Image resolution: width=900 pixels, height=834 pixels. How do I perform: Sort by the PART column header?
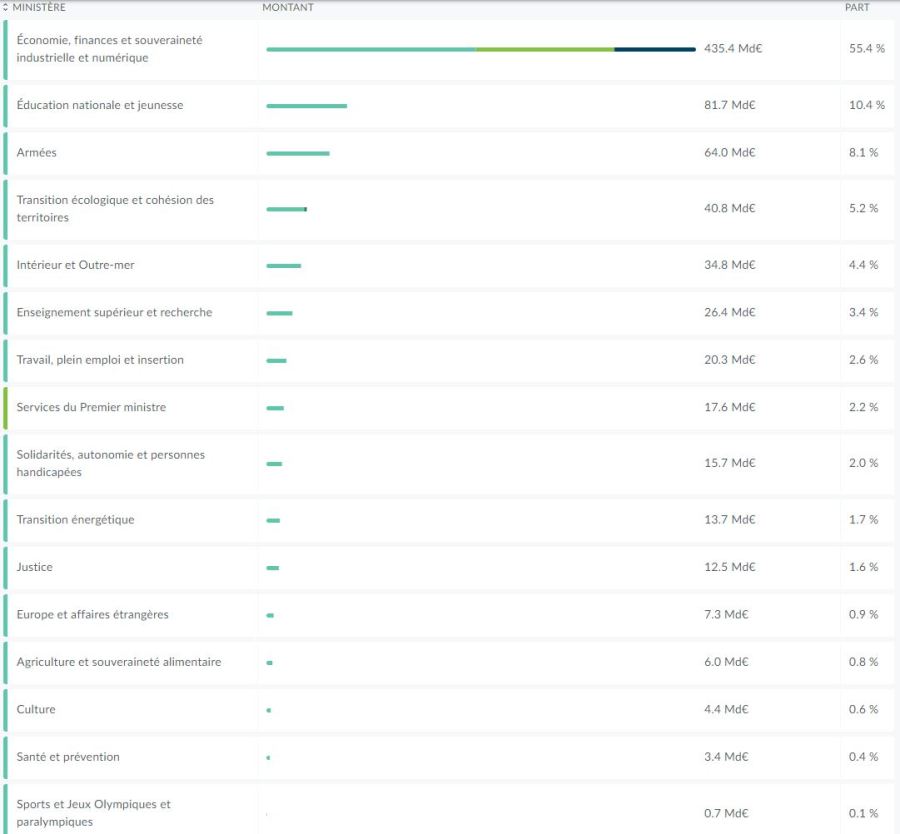click(x=857, y=7)
